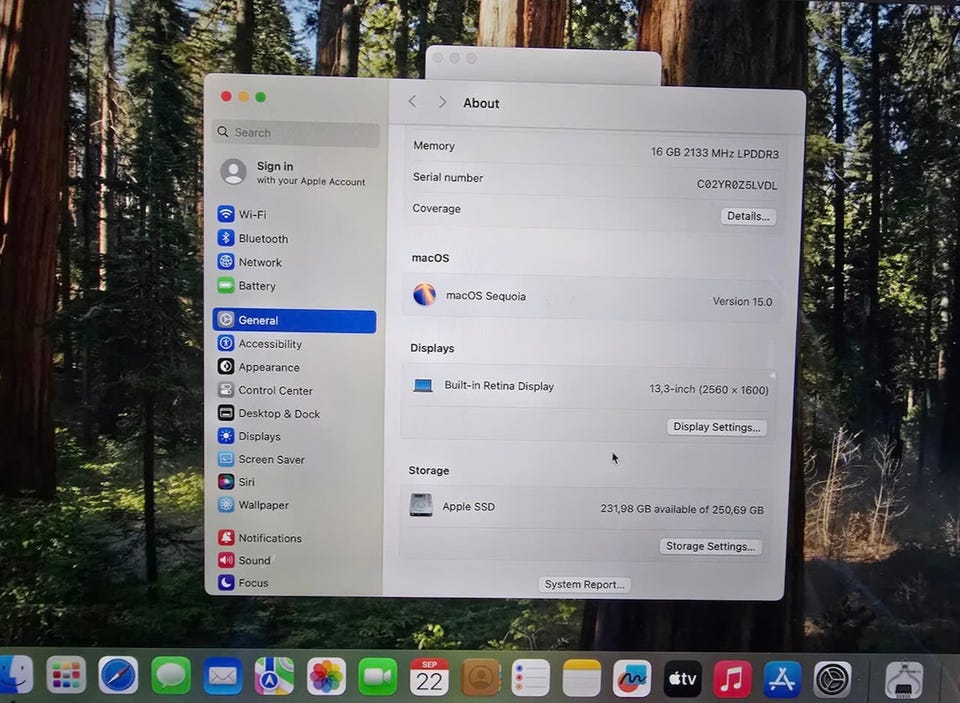Open Displays in the sidebar
Screen dimensions: 960x703
coord(249,436)
